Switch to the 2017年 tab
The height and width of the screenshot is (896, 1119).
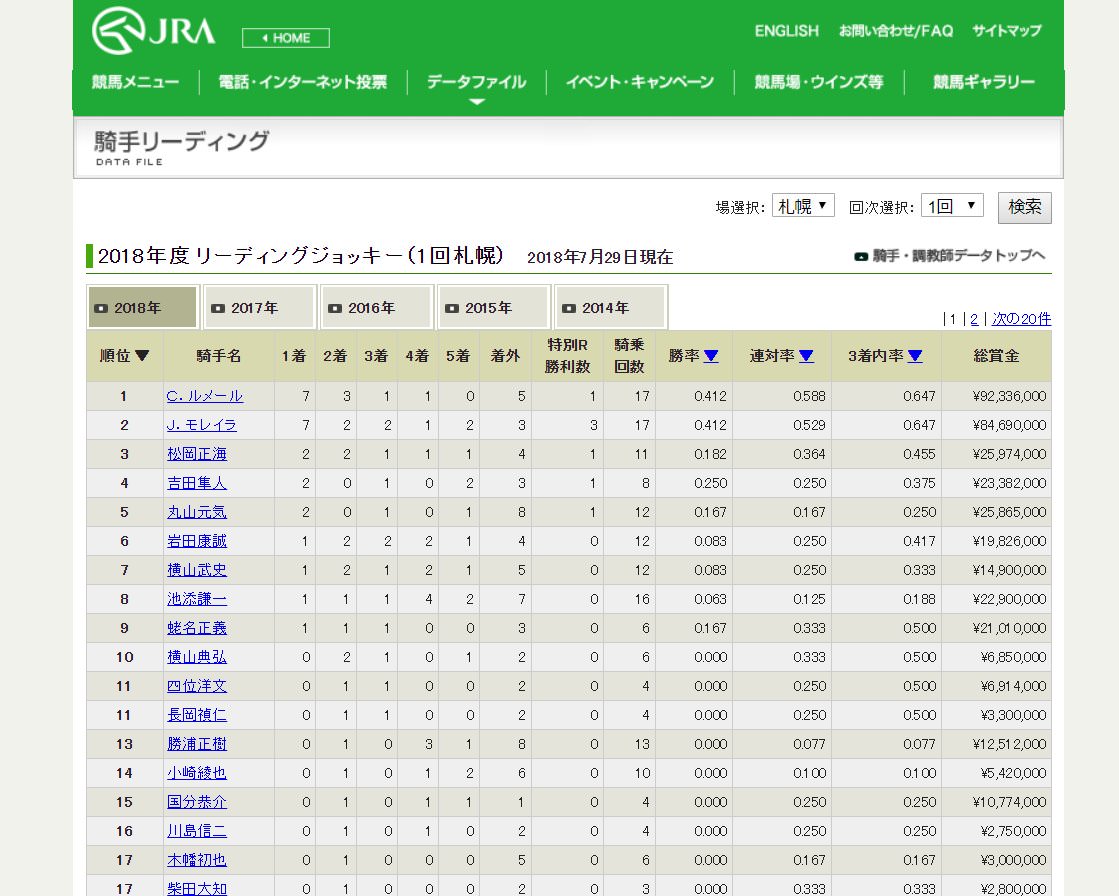click(x=260, y=307)
